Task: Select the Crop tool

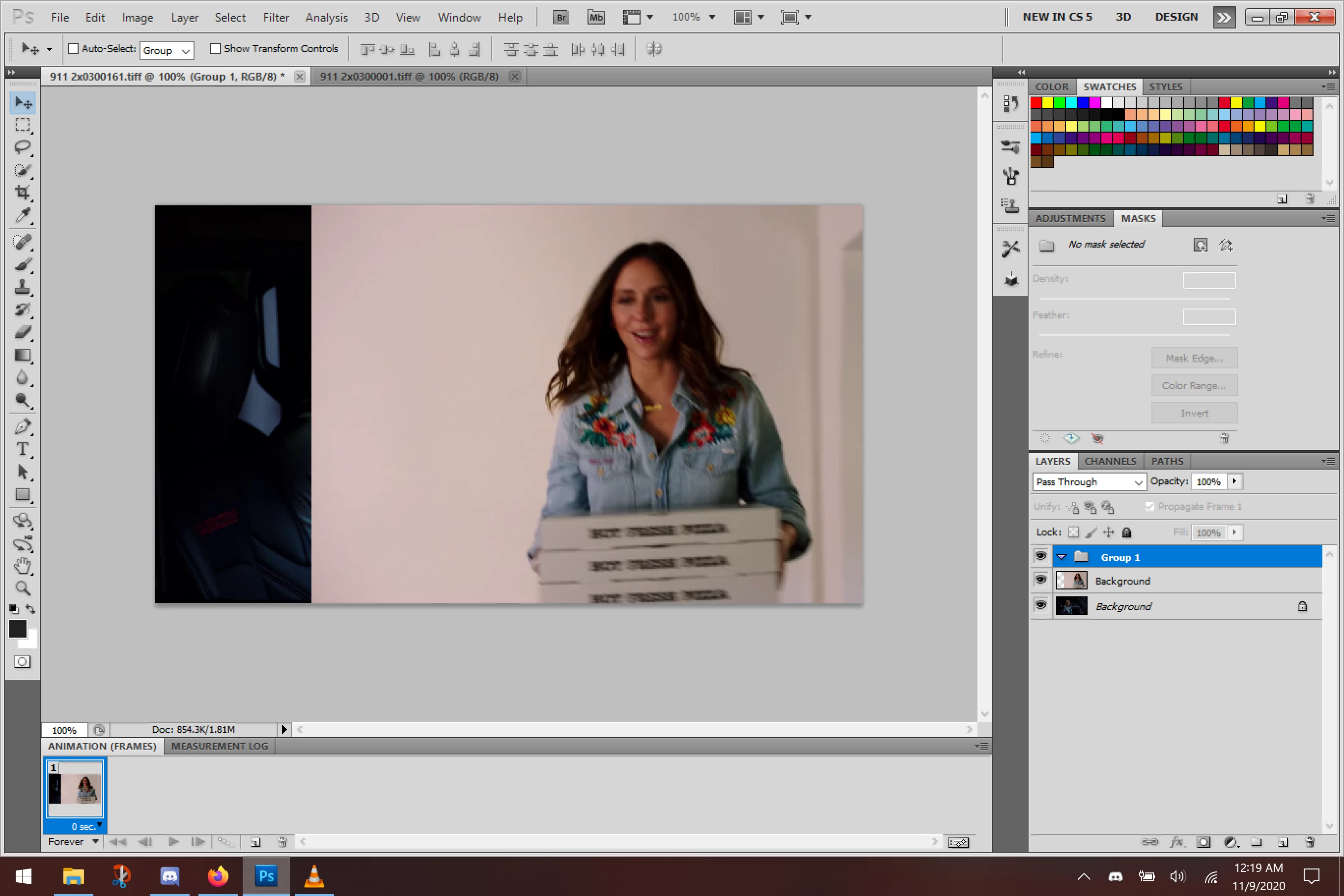Action: click(x=22, y=193)
